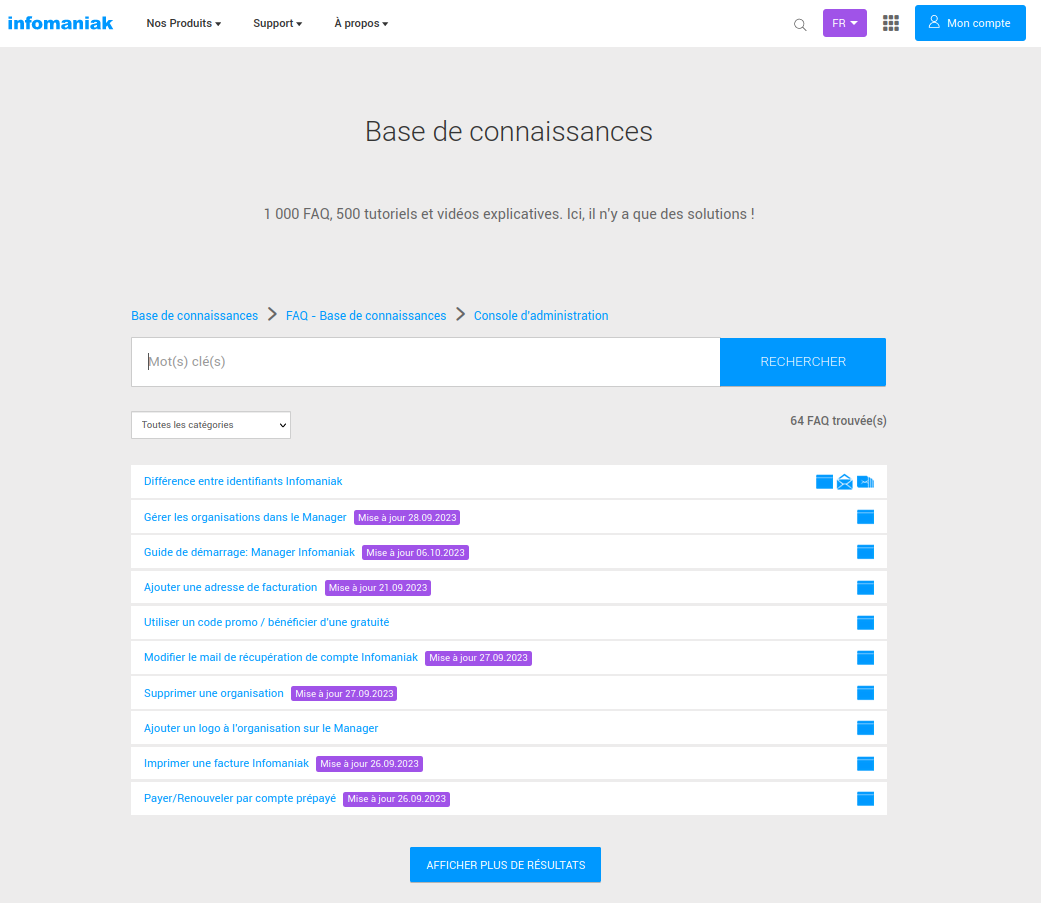Click Mise à jour badge on Supprimer une organisation row
The image size is (1041, 903).
(x=344, y=694)
